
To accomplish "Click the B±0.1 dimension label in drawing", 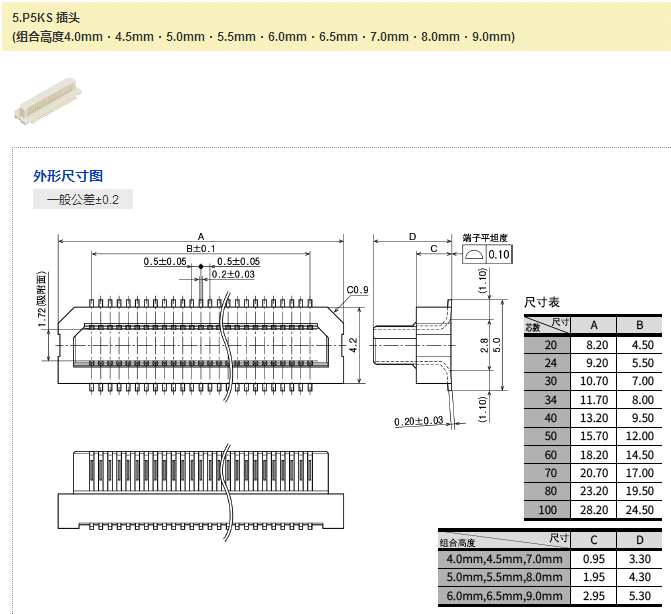I will pyautogui.click(x=201, y=248).
